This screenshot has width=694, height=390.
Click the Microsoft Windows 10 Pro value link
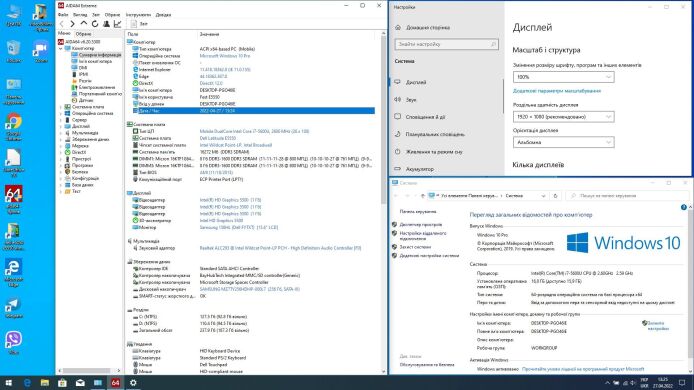coord(225,56)
